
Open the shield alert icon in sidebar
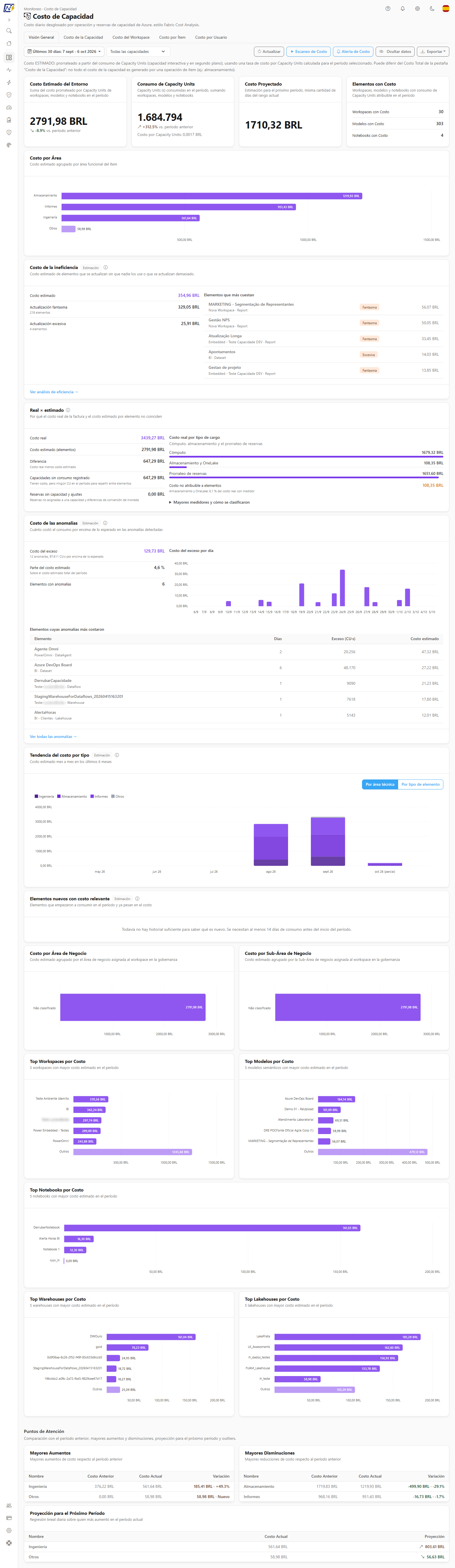(9, 132)
